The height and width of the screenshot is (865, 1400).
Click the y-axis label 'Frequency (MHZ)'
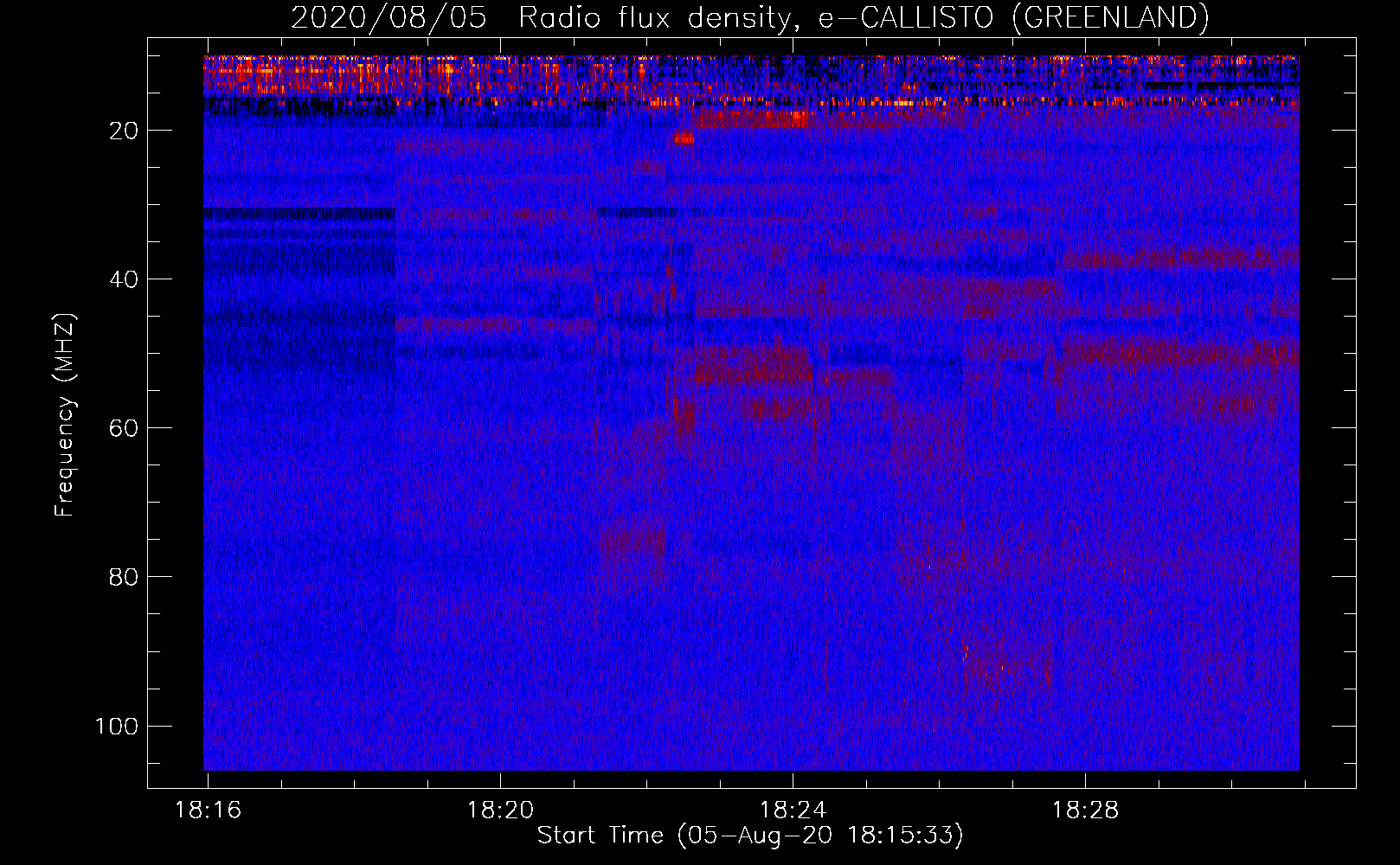[x=65, y=415]
